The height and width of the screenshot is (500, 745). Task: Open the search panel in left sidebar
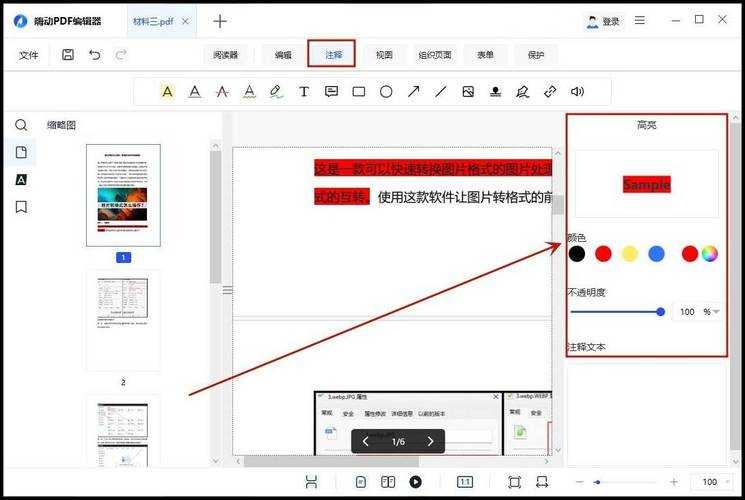coord(21,125)
